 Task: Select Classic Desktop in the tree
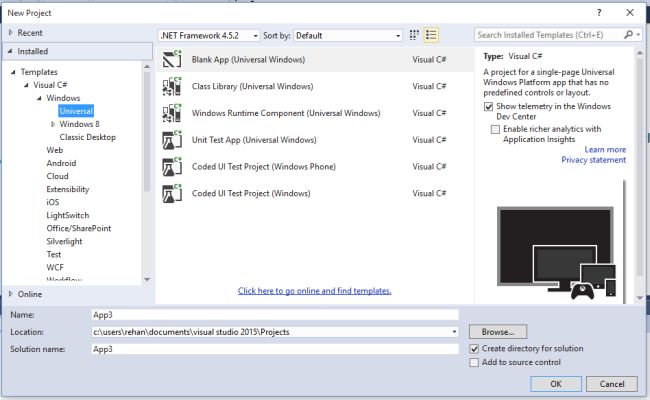click(87, 137)
